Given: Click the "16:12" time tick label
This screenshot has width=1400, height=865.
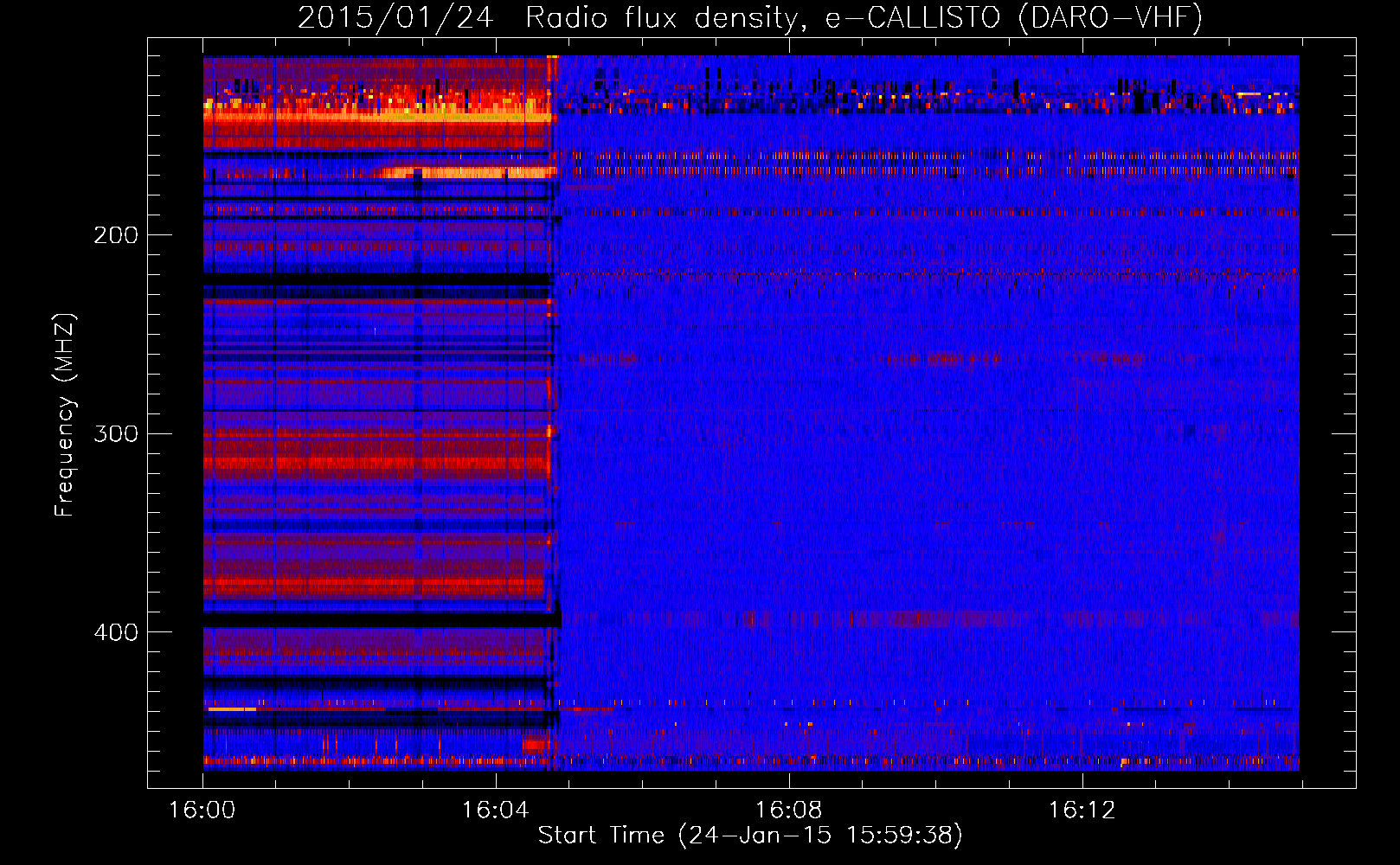Looking at the screenshot, I should pyautogui.click(x=1082, y=811).
